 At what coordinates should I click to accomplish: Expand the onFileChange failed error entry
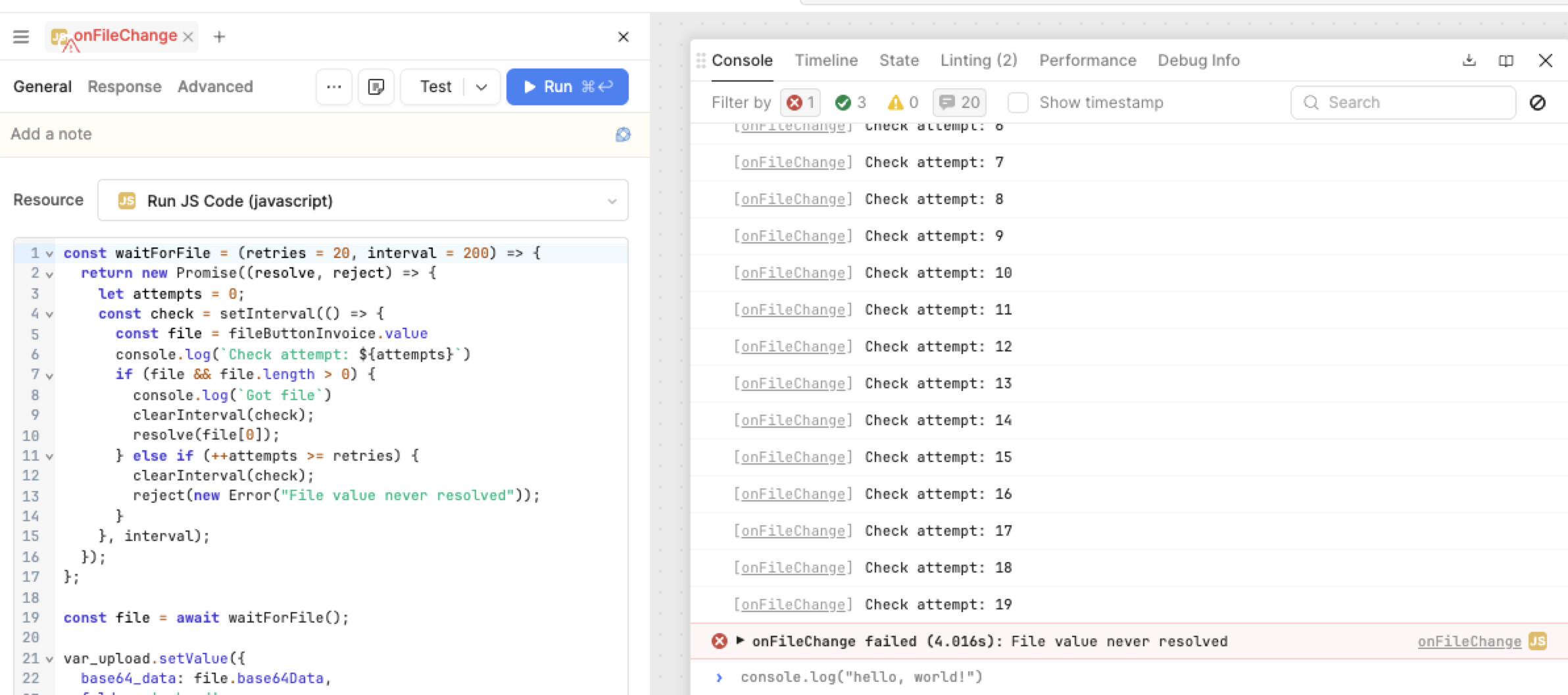(740, 640)
